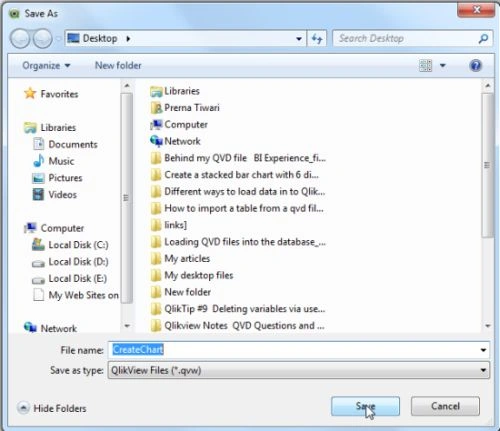Collapse folders with Hide Folders arrow
500x431 pixels.
pos(23,408)
